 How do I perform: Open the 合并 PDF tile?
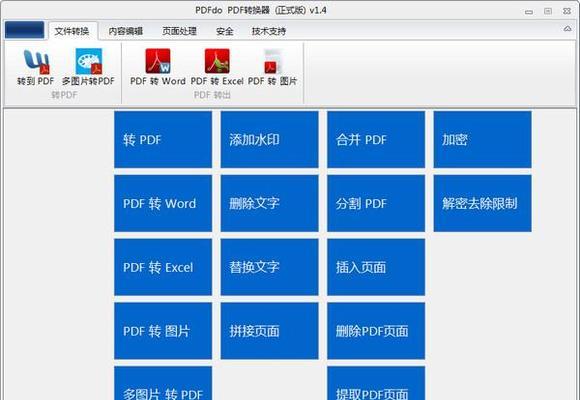click(x=376, y=140)
